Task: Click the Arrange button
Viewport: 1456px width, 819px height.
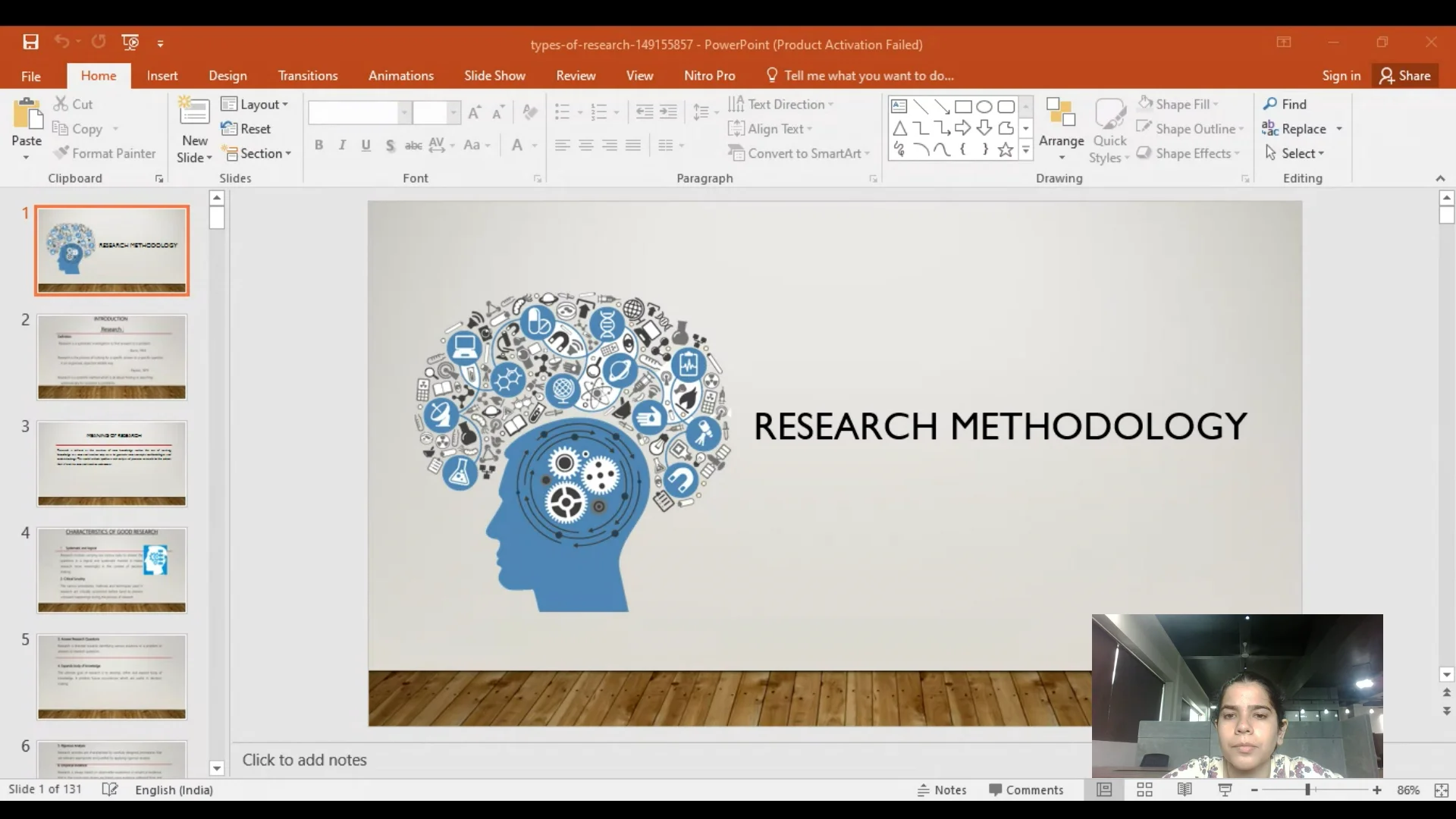Action: coord(1061,129)
